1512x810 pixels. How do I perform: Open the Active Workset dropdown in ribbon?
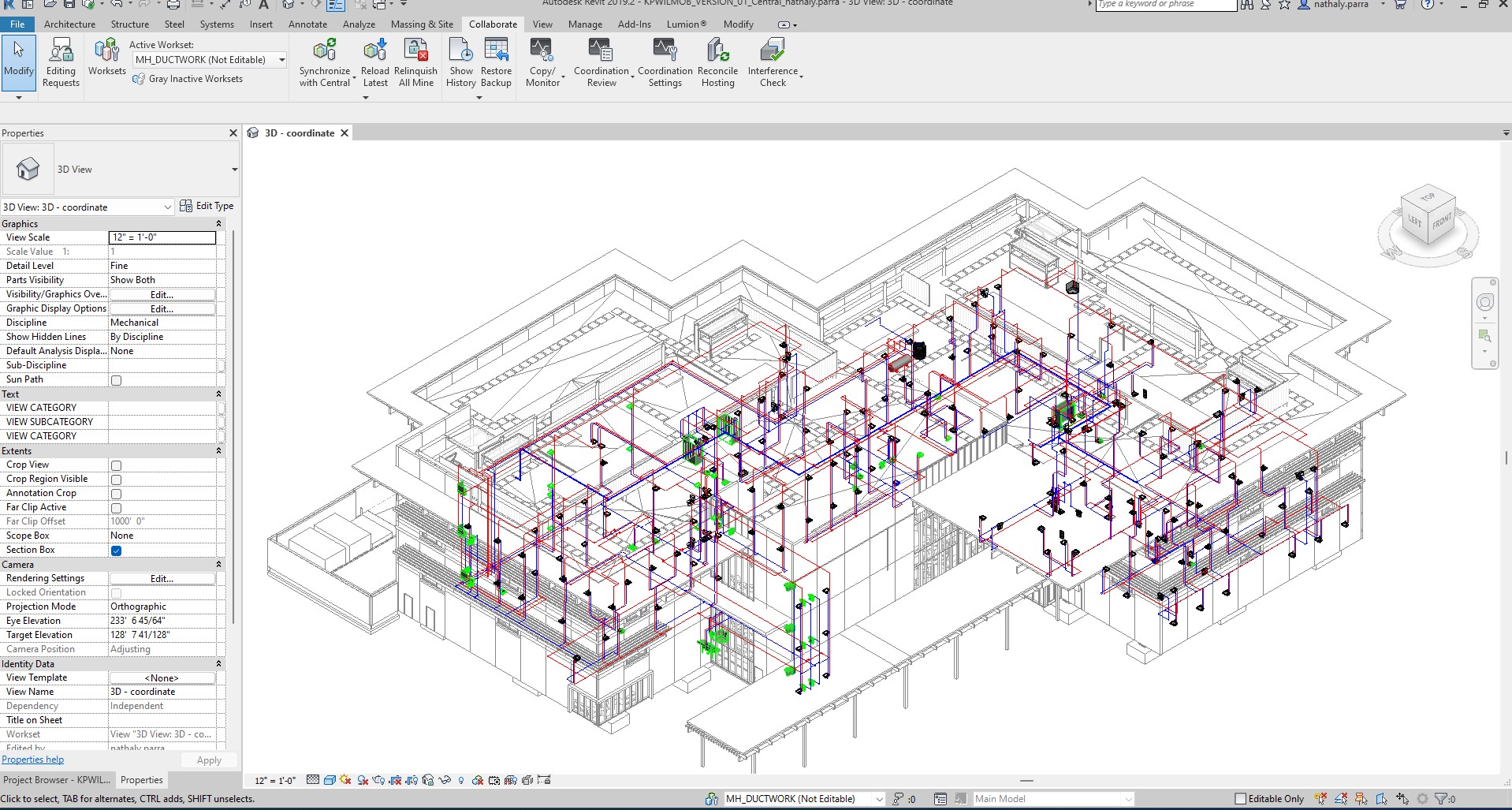click(281, 60)
